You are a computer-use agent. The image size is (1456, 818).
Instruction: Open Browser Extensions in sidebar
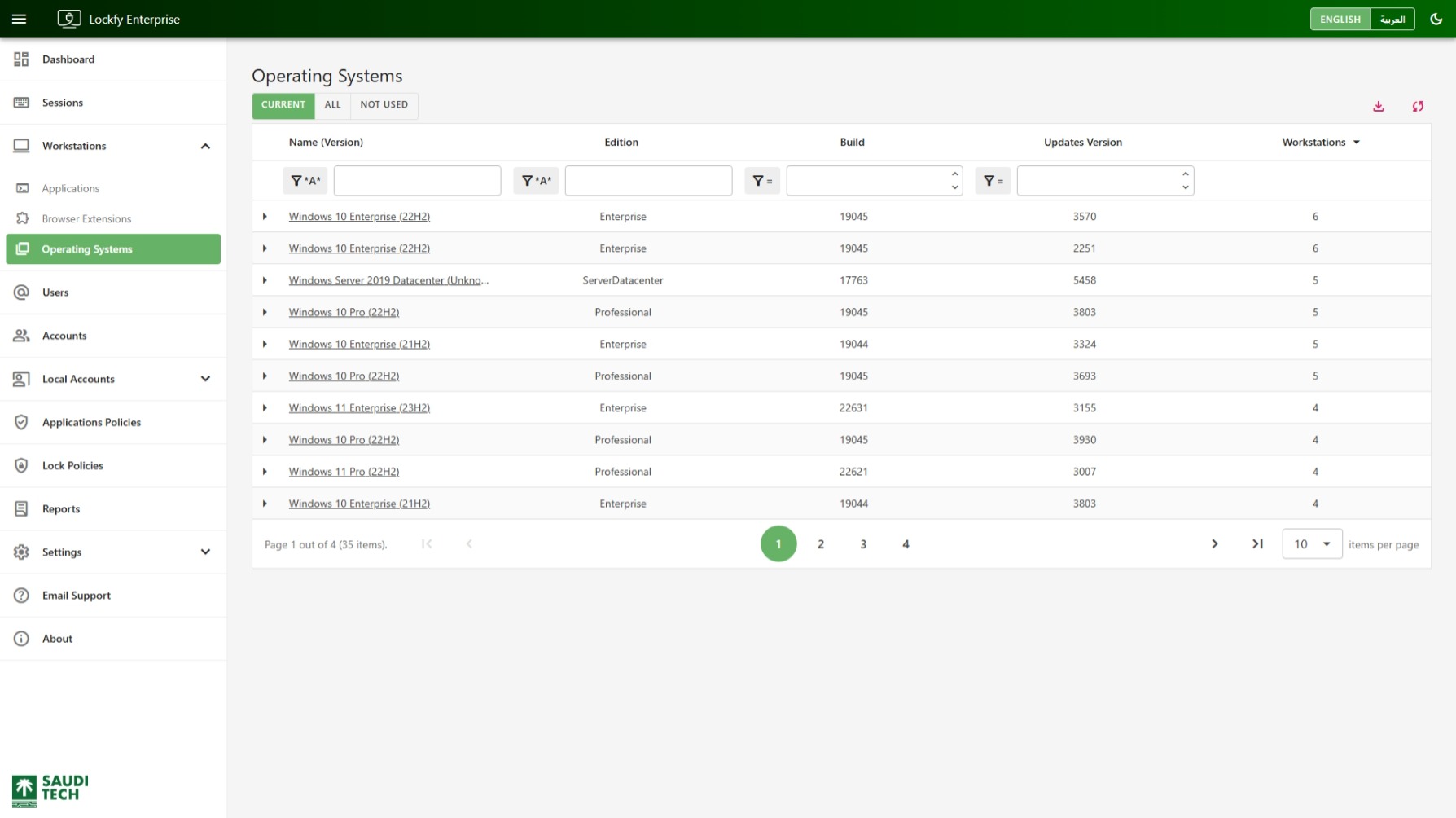tap(113, 218)
